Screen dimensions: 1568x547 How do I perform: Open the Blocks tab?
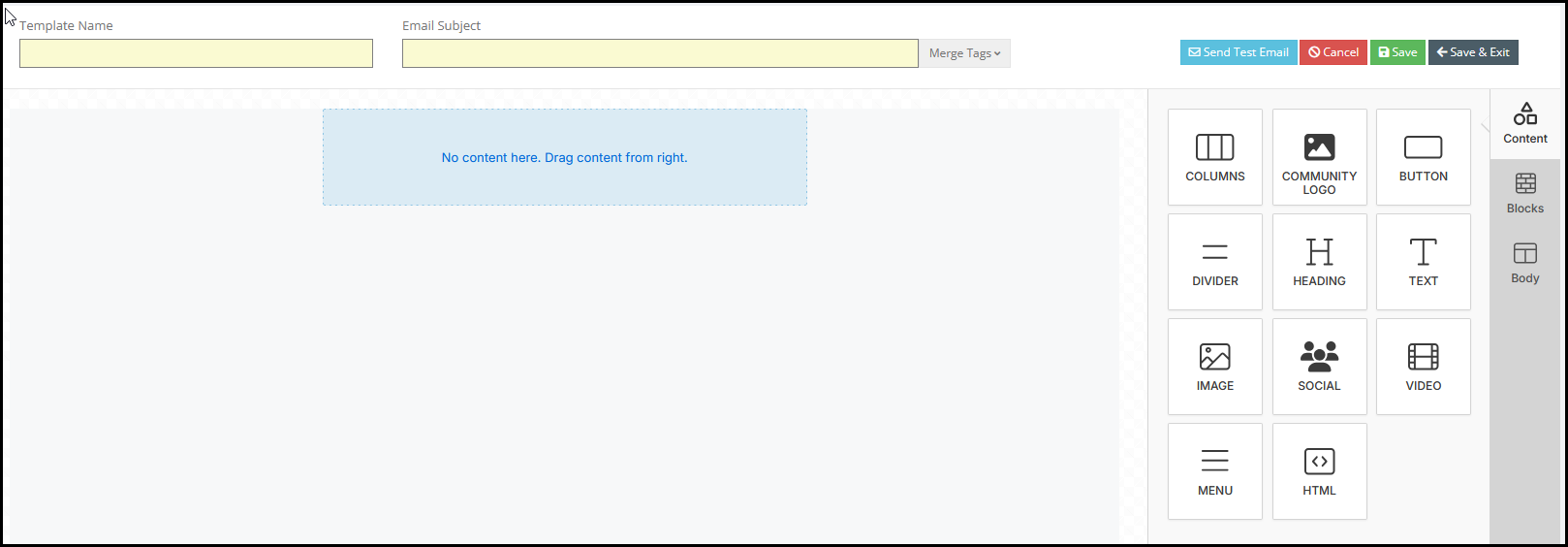1525,194
